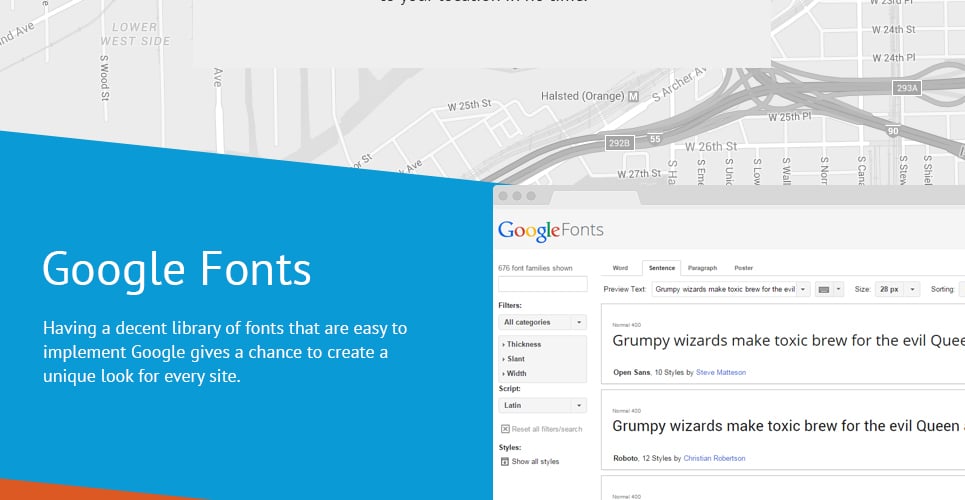Image resolution: width=965 pixels, height=500 pixels.
Task: Open the Preview Text sentence dropdown
Action: point(731,289)
